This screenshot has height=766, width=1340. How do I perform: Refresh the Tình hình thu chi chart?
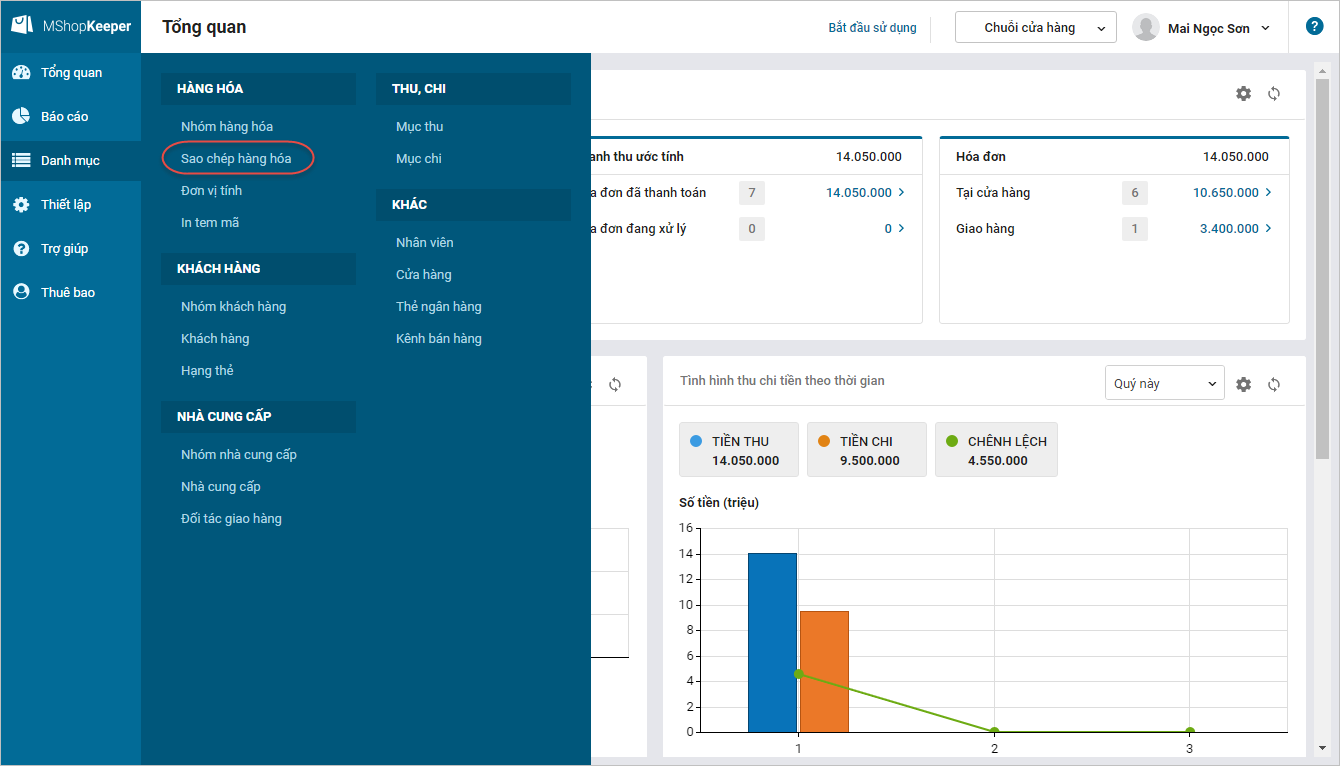click(x=1274, y=384)
